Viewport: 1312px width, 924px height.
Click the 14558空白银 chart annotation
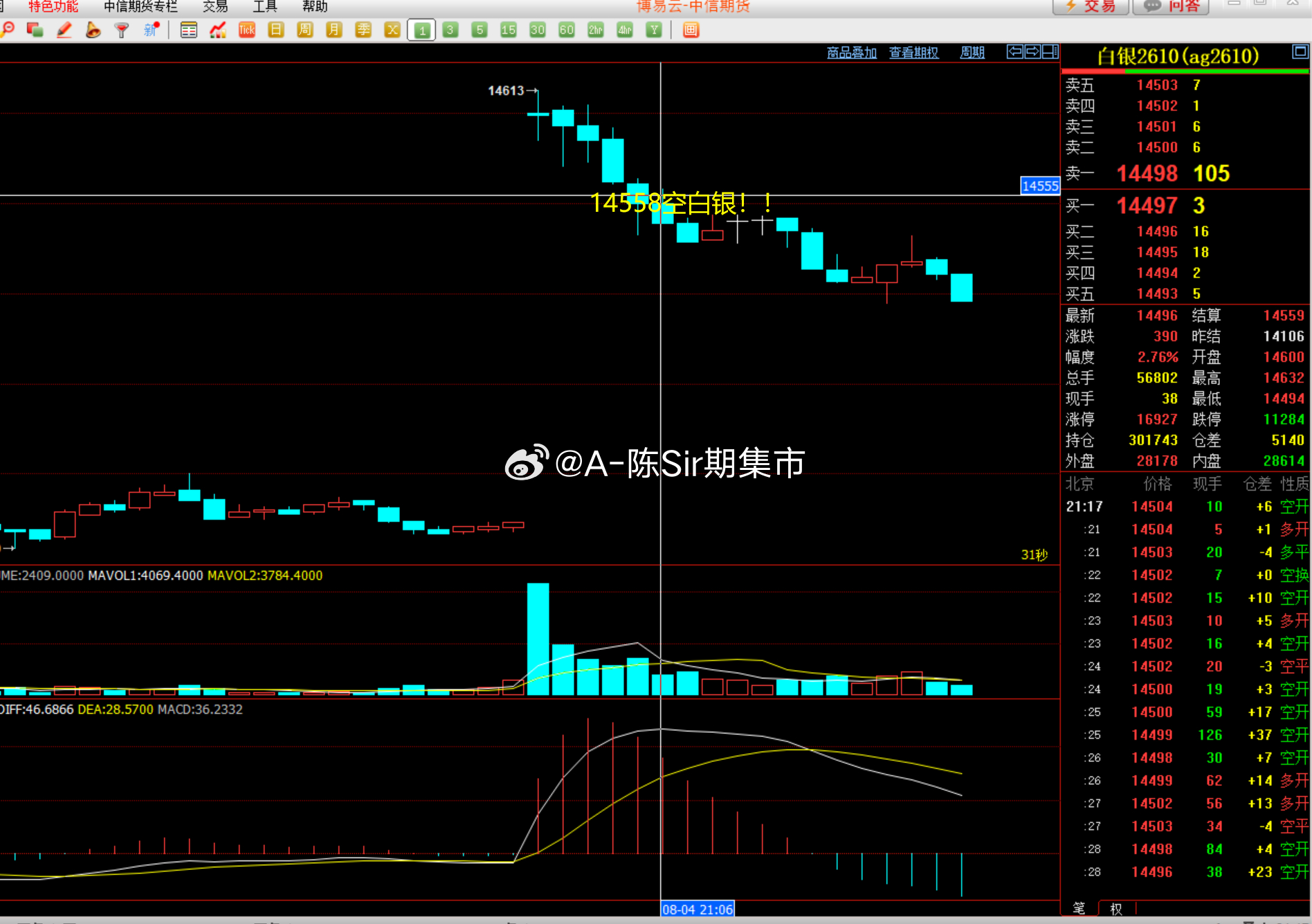point(682,203)
